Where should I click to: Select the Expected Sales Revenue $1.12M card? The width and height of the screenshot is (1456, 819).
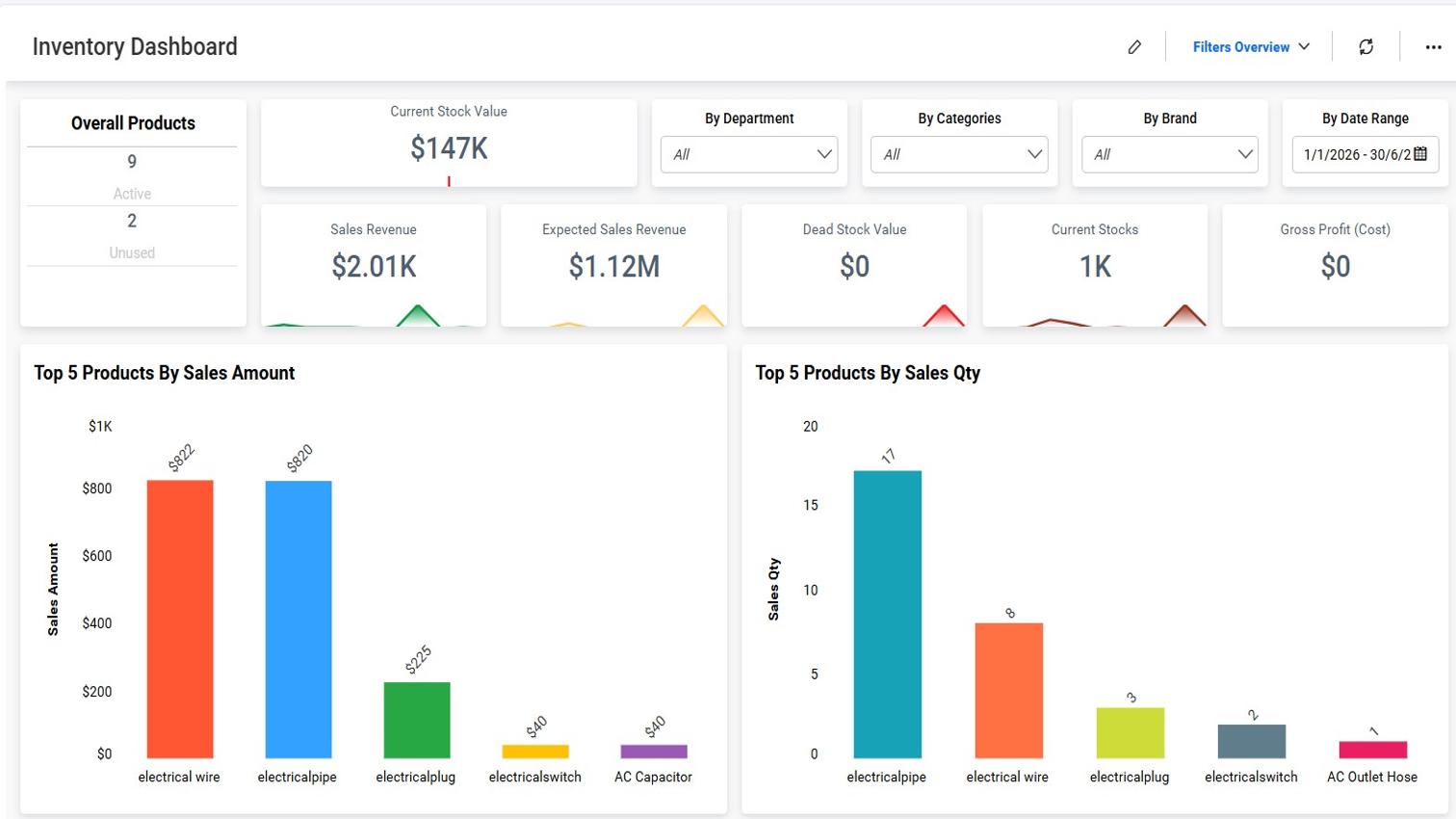[614, 265]
